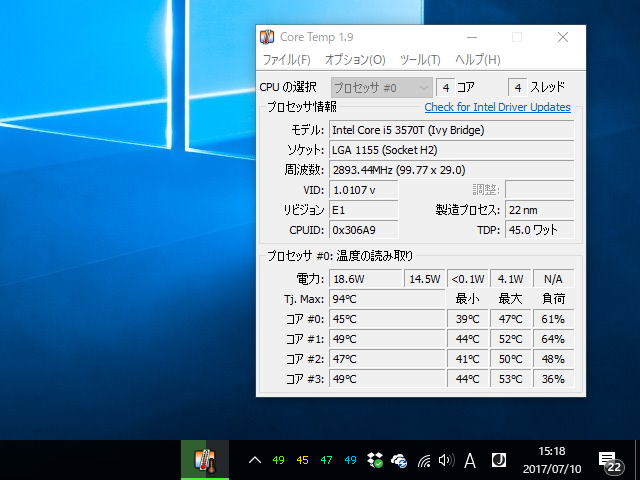Viewport: 640px width, 480px height.
Task: Open the clock showing 15:18
Action: pyautogui.click(x=552, y=460)
